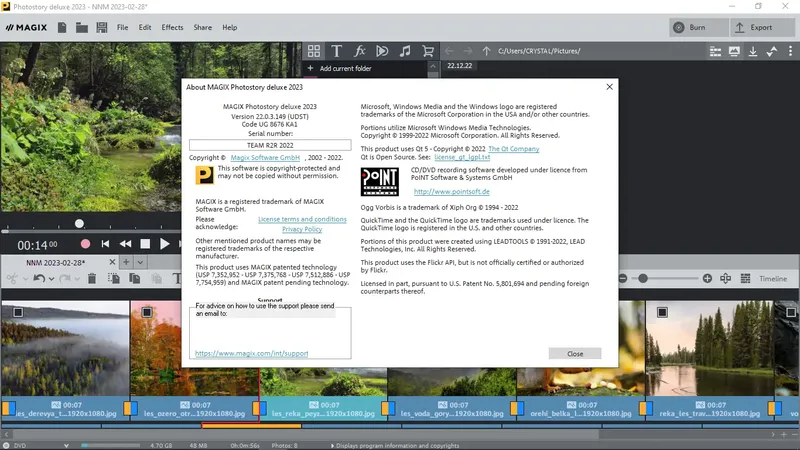Close the NNM 2023-02-28* project tab

[112, 262]
